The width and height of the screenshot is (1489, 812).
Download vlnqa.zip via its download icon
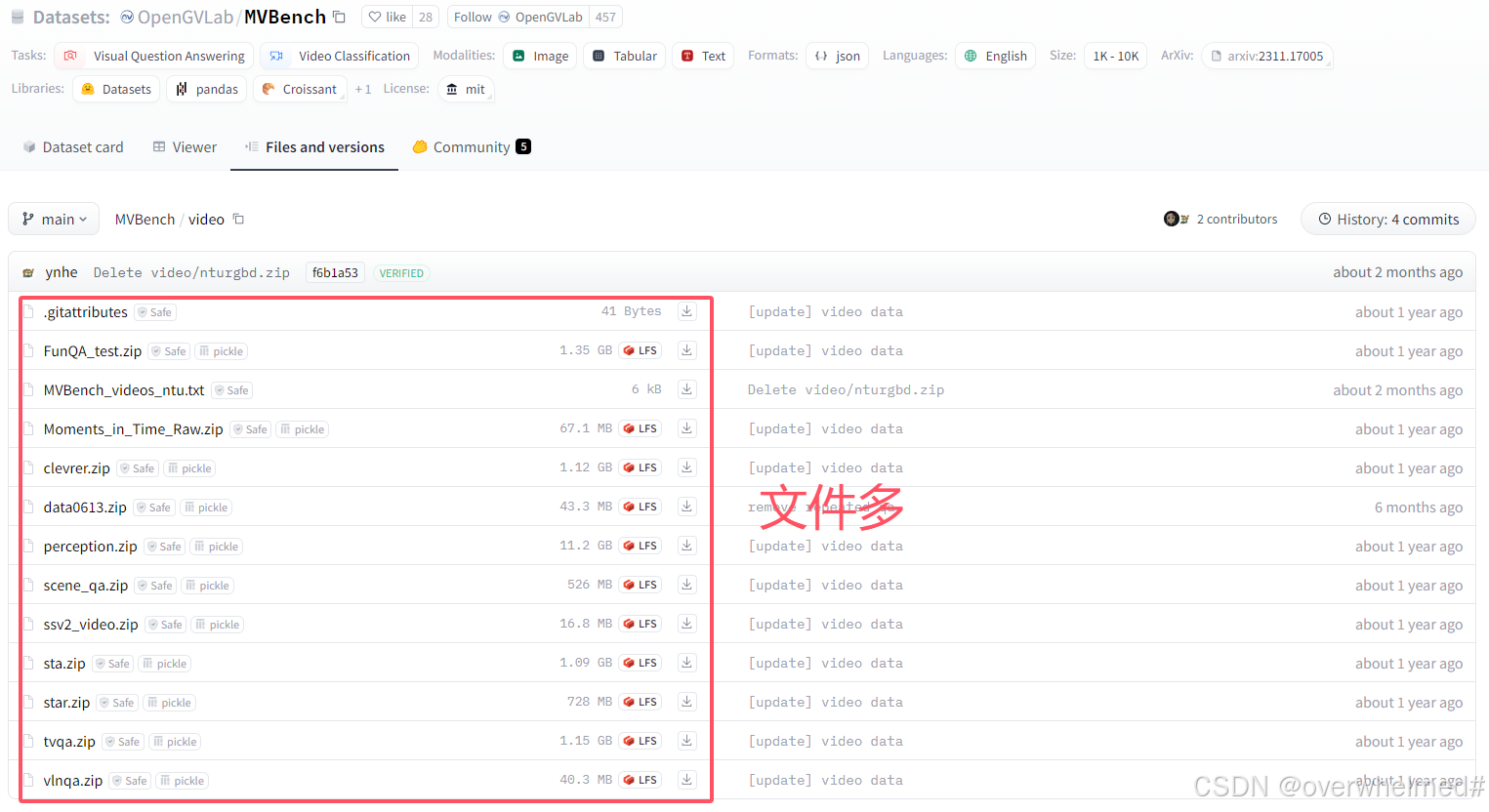click(687, 780)
